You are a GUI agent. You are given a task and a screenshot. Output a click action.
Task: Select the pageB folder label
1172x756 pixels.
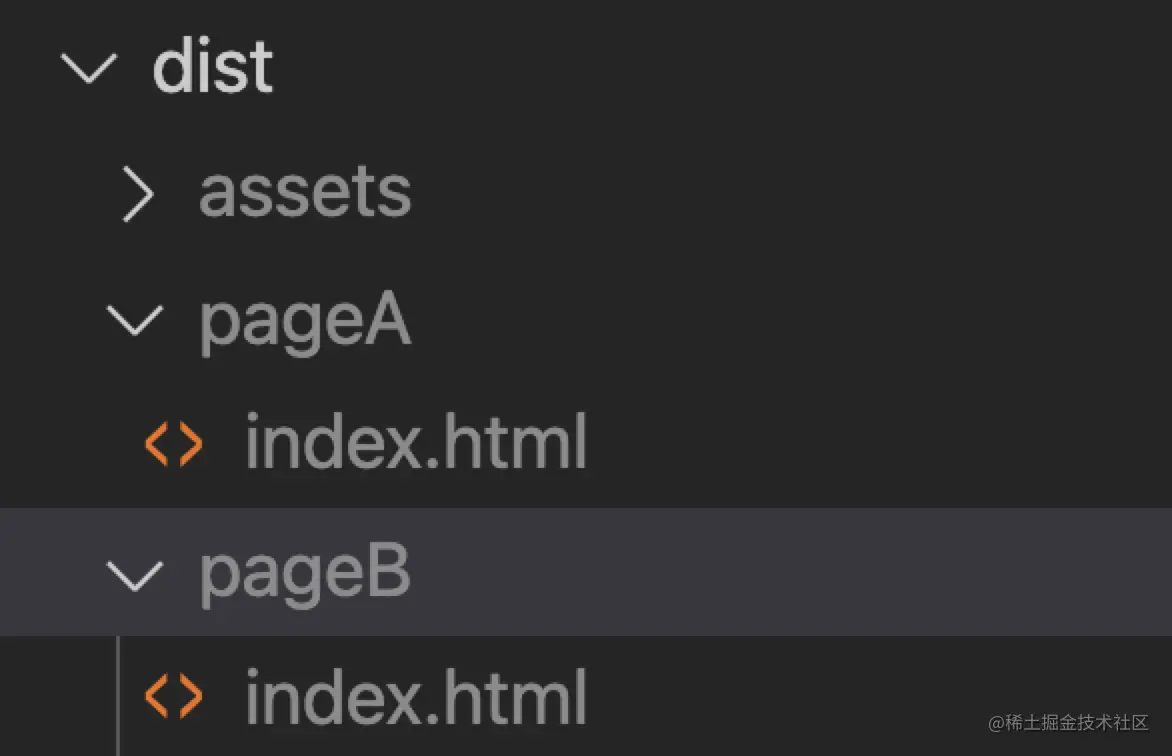click(305, 574)
